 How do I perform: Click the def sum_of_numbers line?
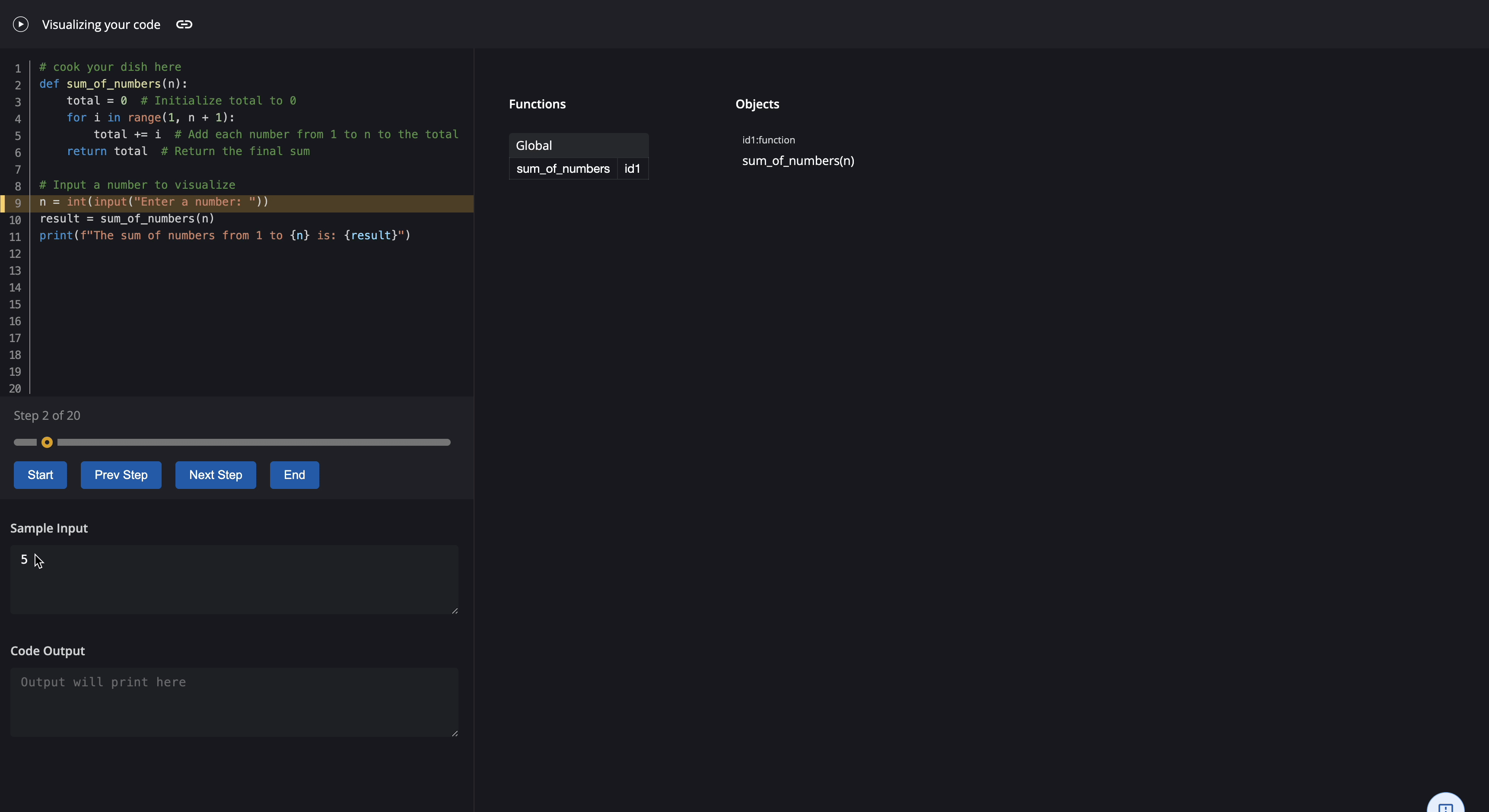[x=113, y=84]
